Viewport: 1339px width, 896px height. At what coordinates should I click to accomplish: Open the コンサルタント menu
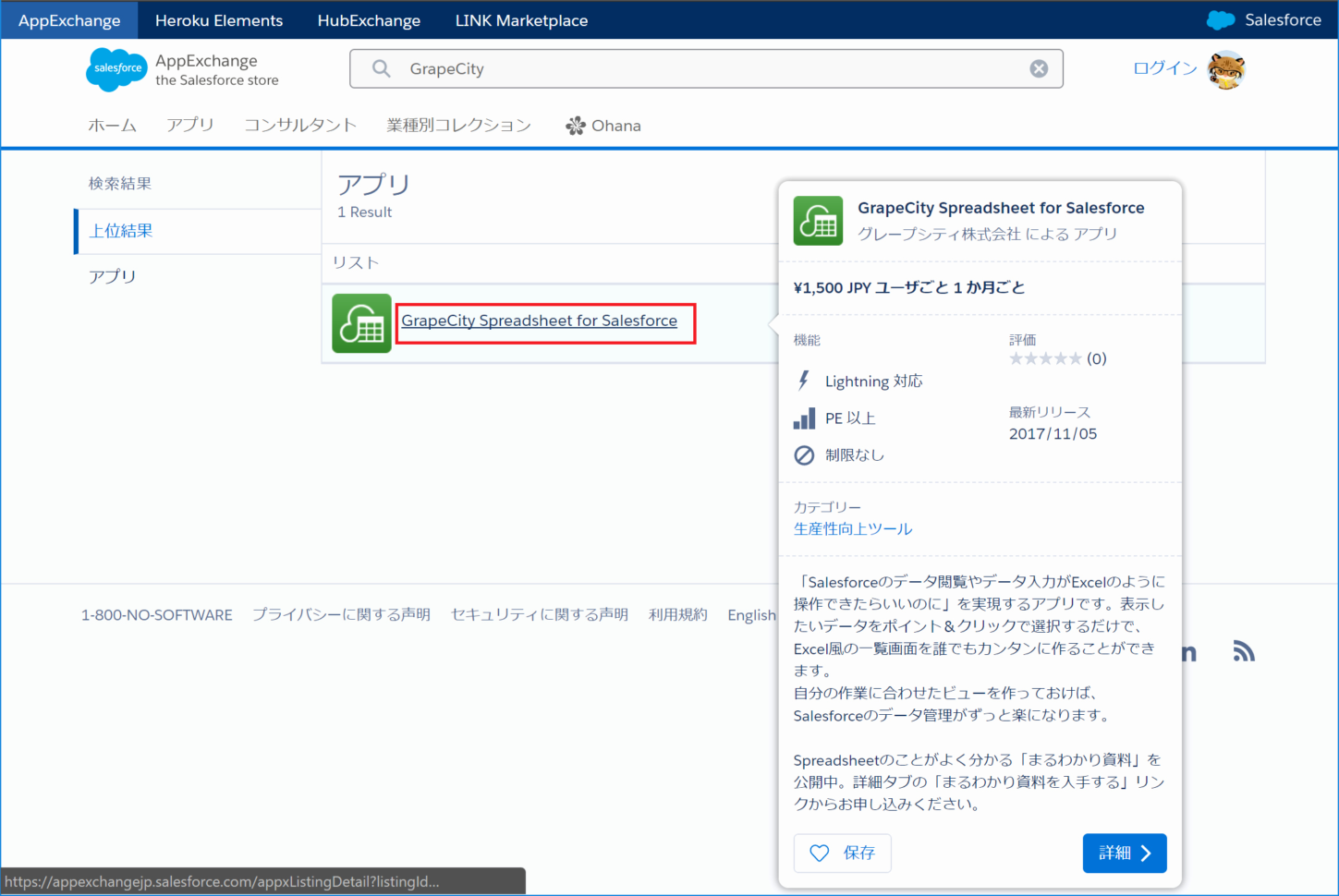tap(300, 126)
